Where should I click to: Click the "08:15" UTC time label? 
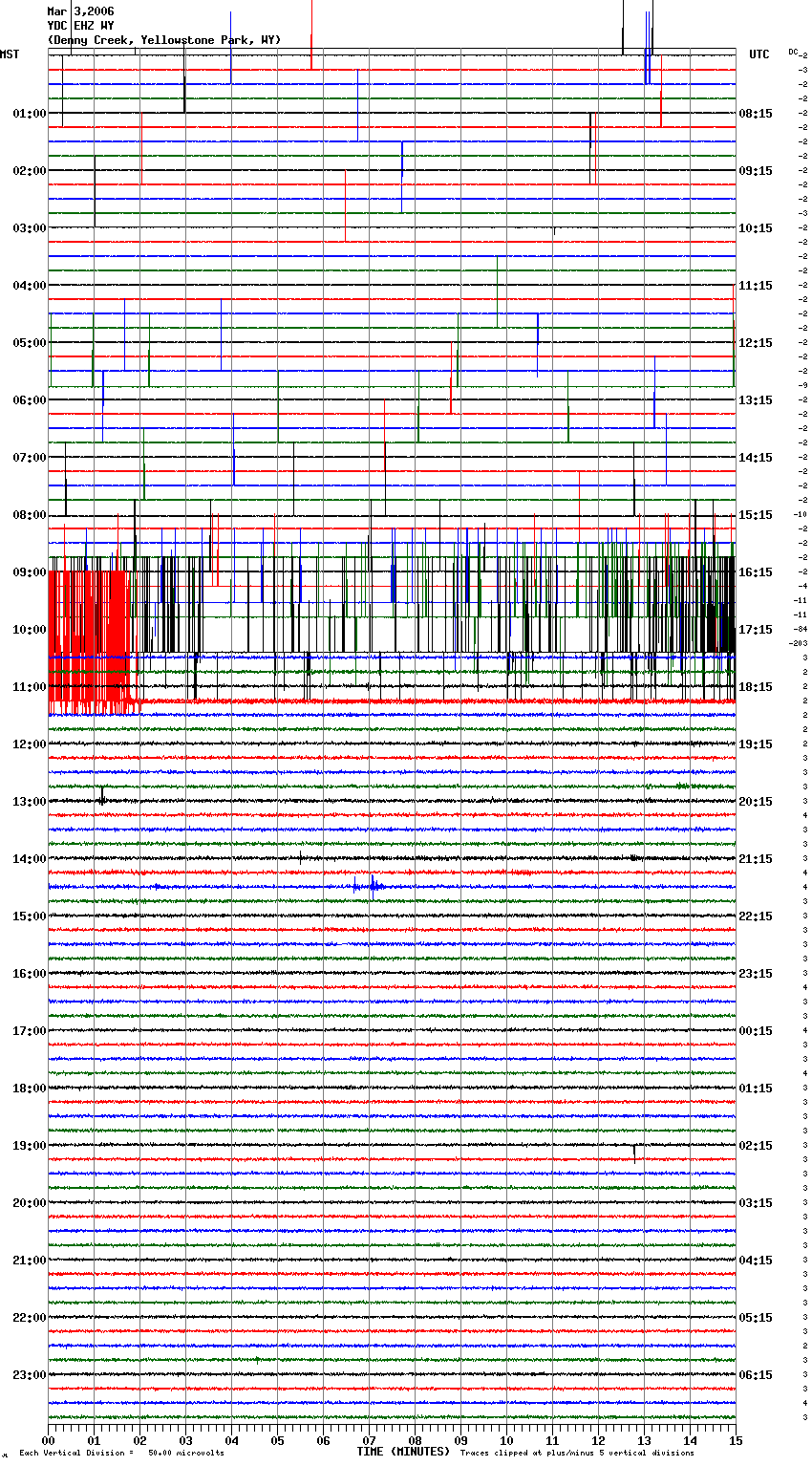click(756, 114)
